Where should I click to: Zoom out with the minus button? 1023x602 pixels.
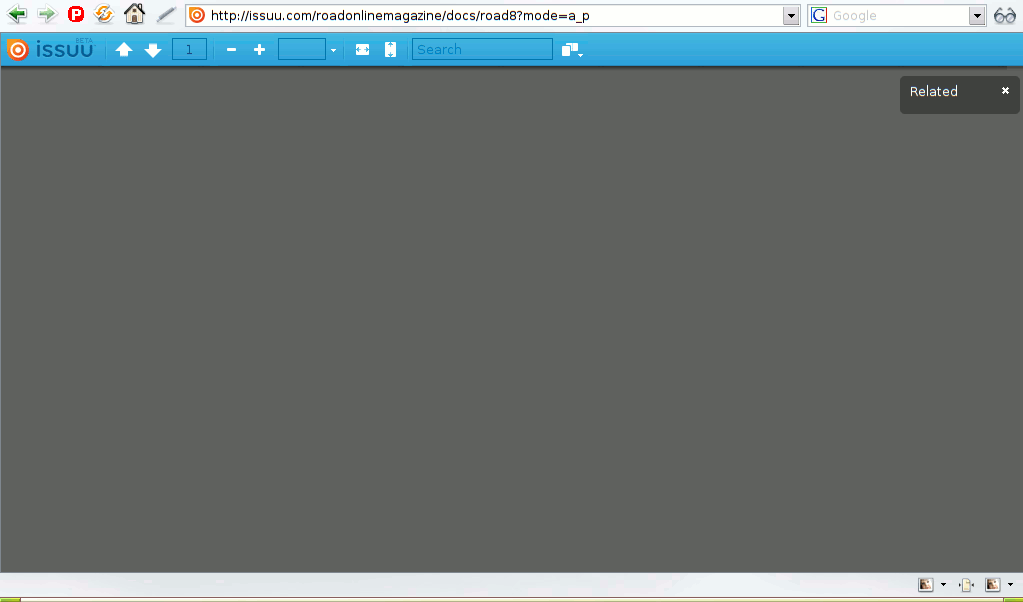[231, 50]
